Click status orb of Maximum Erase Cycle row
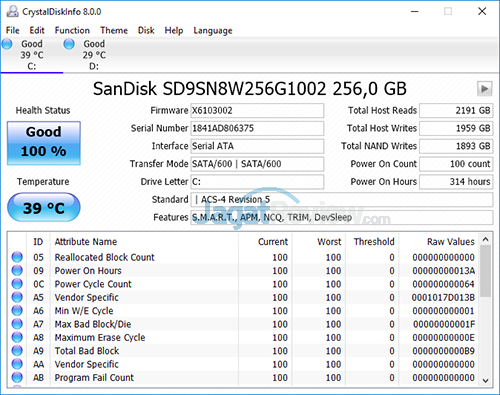 (17, 337)
